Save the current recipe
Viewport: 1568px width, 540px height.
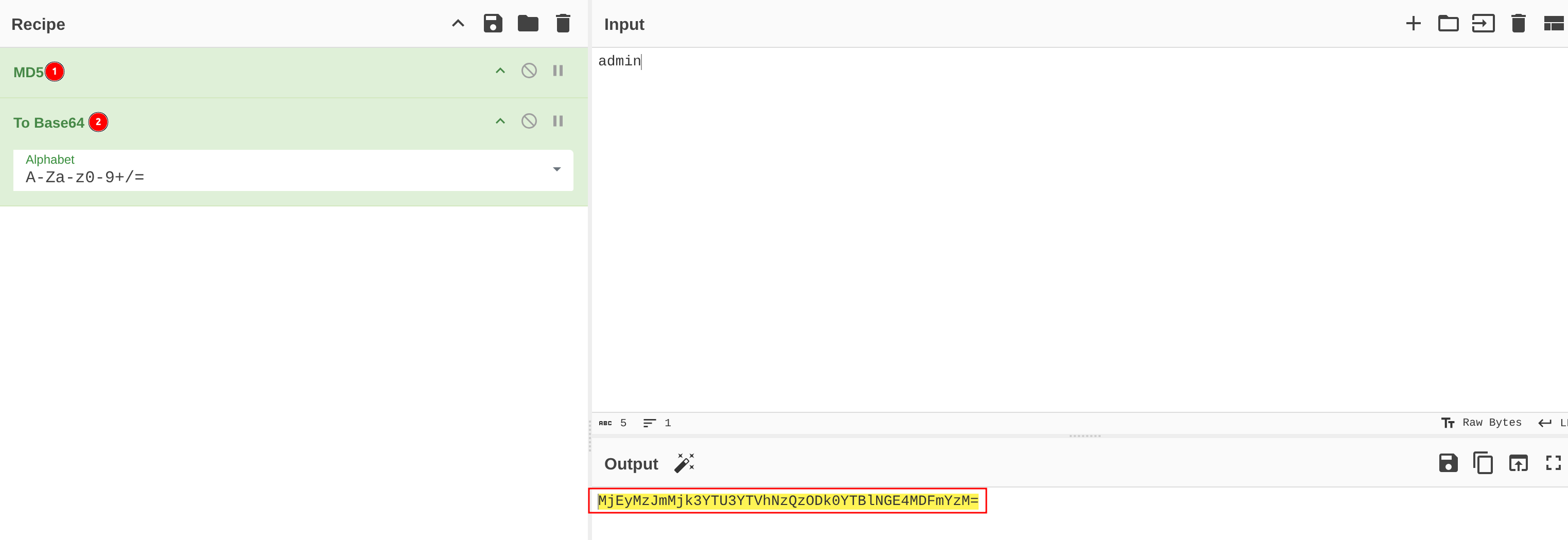coord(493,24)
